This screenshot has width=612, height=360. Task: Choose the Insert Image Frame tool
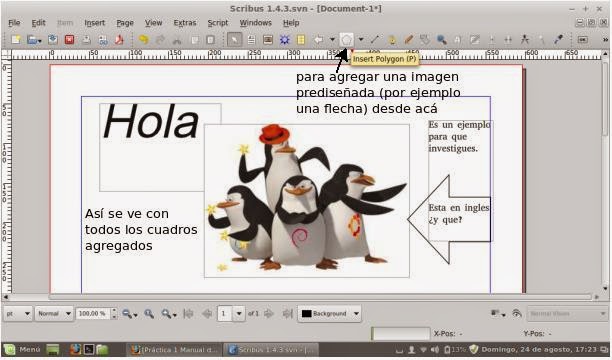coord(268,39)
